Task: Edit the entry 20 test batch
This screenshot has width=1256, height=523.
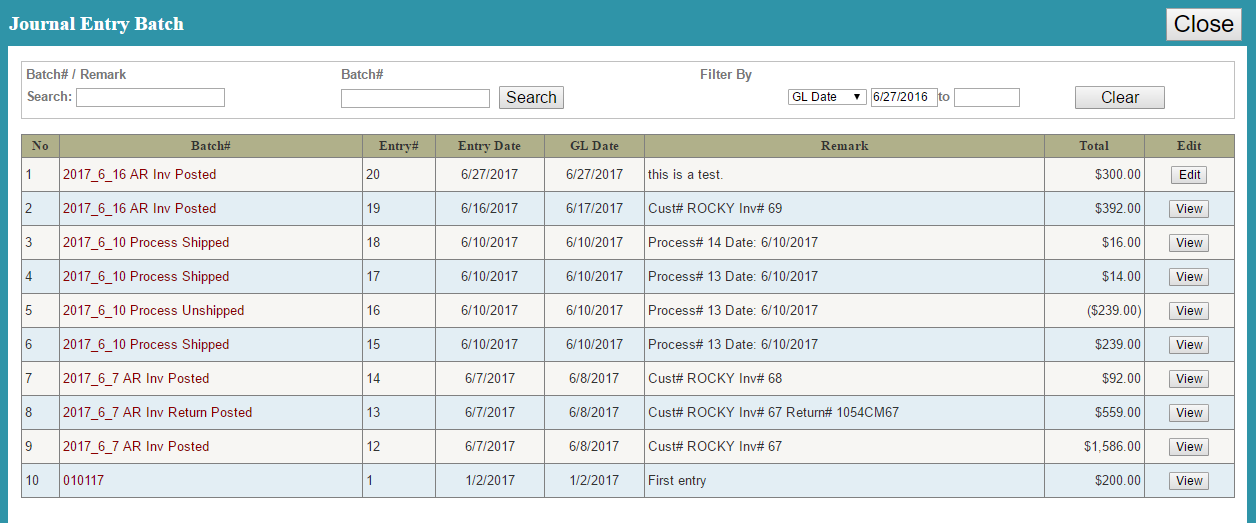Action: [1189, 175]
